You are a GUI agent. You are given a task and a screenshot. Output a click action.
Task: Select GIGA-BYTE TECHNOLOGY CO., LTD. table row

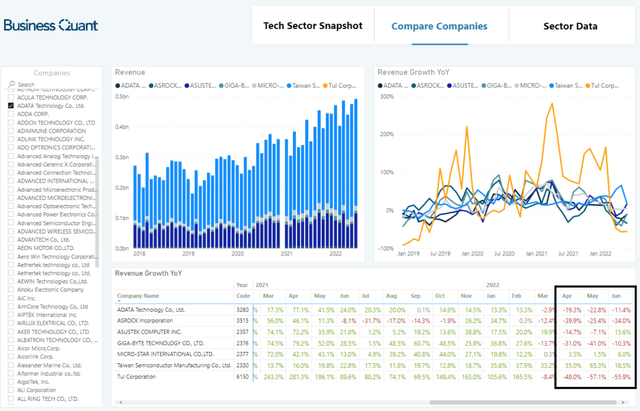pyautogui.click(x=160, y=343)
